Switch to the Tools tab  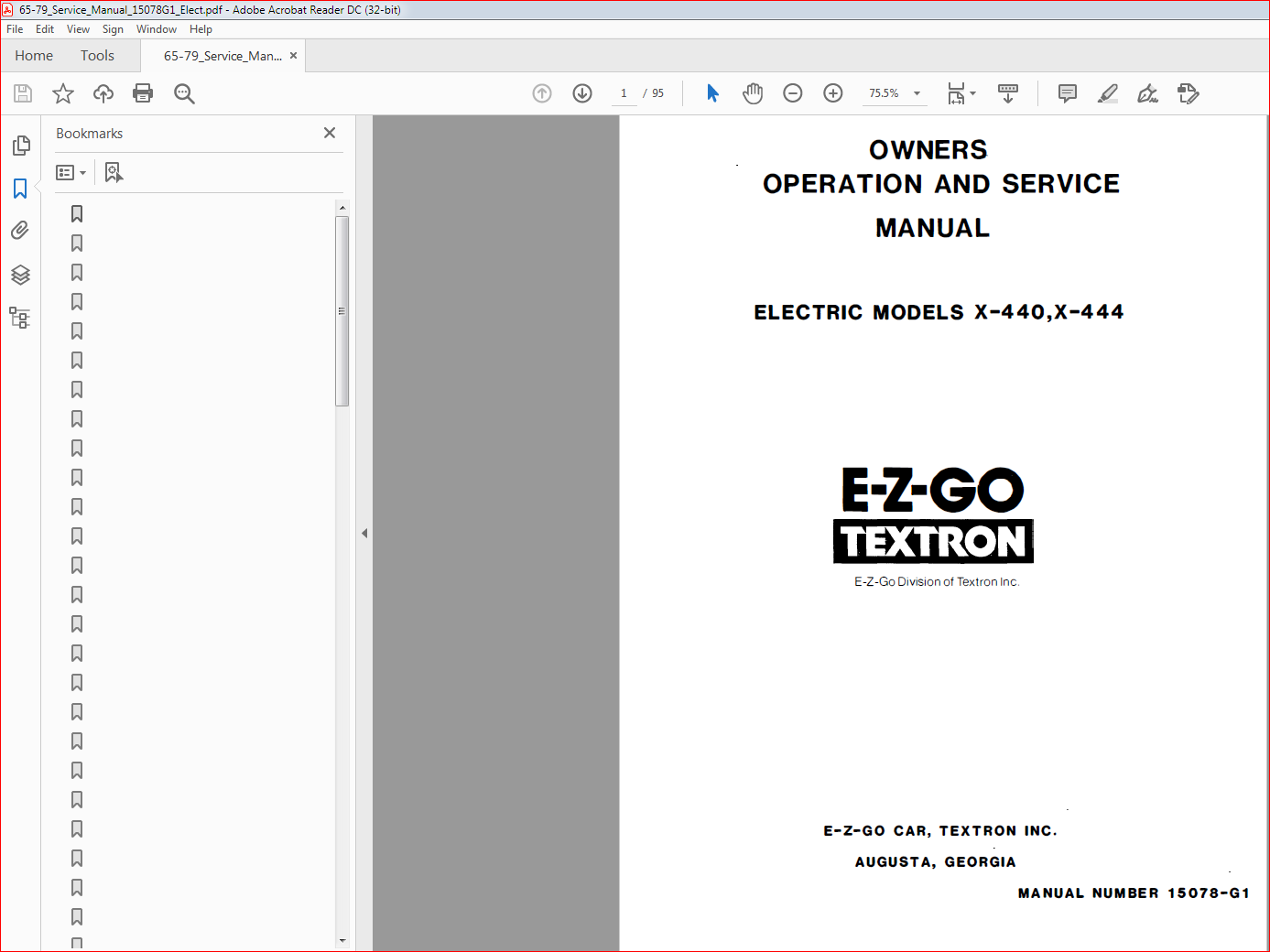[x=97, y=56]
